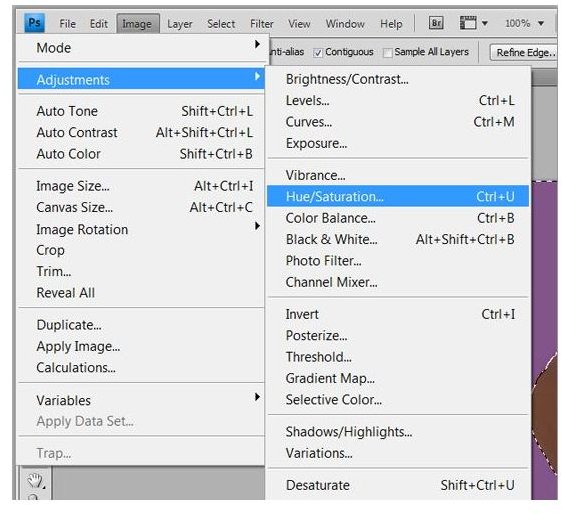Select Calculations menu entry

[x=142, y=367]
